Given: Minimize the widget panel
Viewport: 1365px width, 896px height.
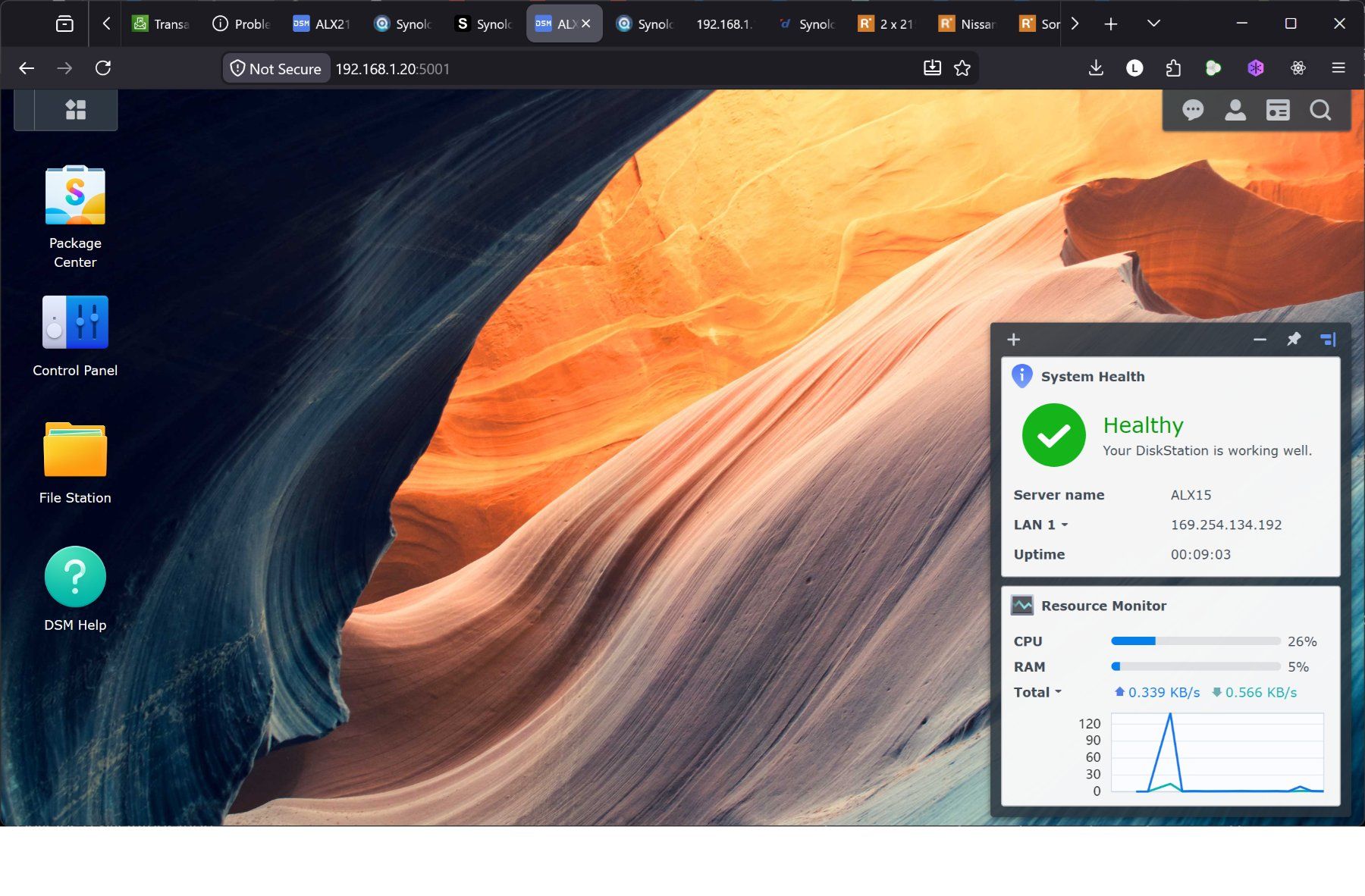Looking at the screenshot, I should click(x=1260, y=339).
